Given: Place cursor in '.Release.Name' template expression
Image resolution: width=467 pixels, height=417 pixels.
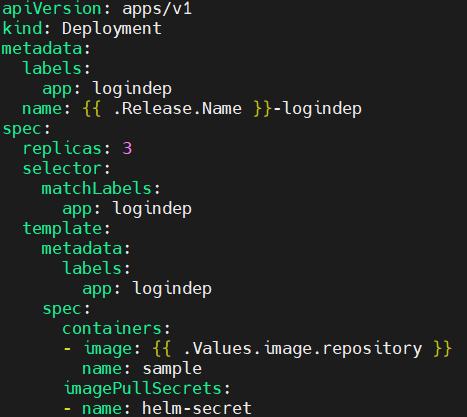Looking at the screenshot, I should point(178,109).
